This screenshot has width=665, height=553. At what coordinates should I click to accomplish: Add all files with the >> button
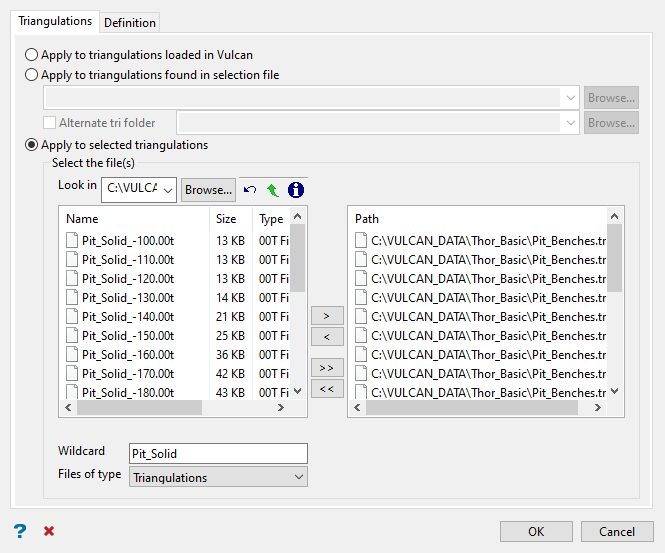coord(327,368)
